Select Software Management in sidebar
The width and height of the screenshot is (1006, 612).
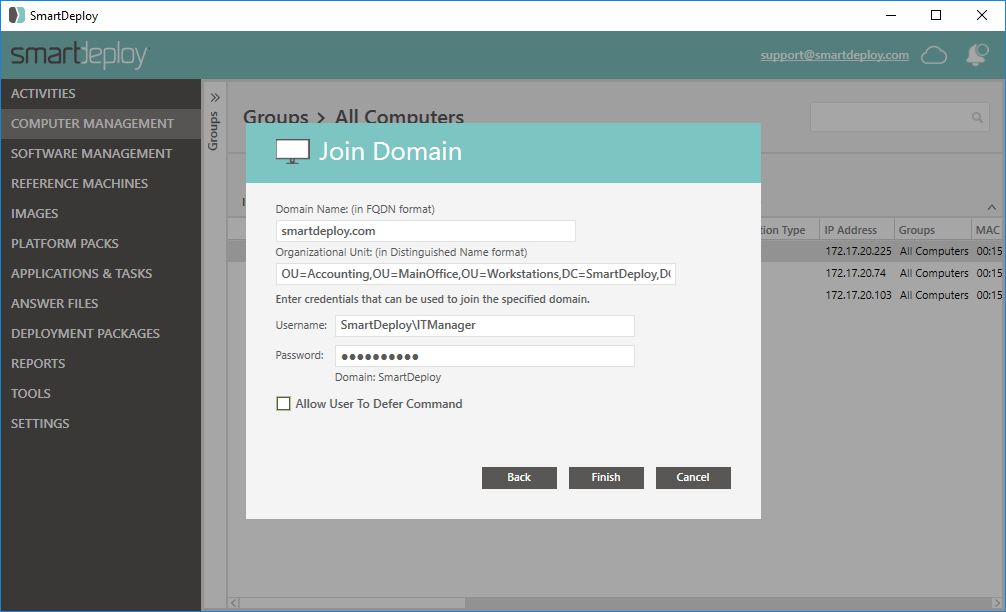tap(91, 154)
